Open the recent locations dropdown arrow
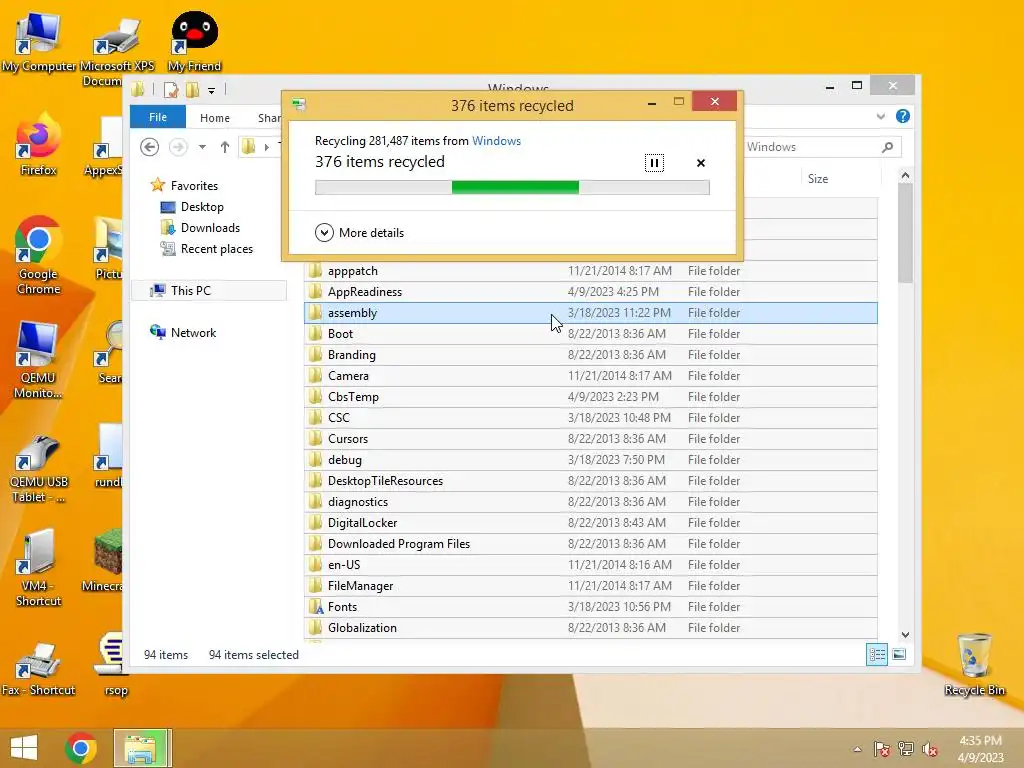This screenshot has height=768, width=1024. point(202,147)
